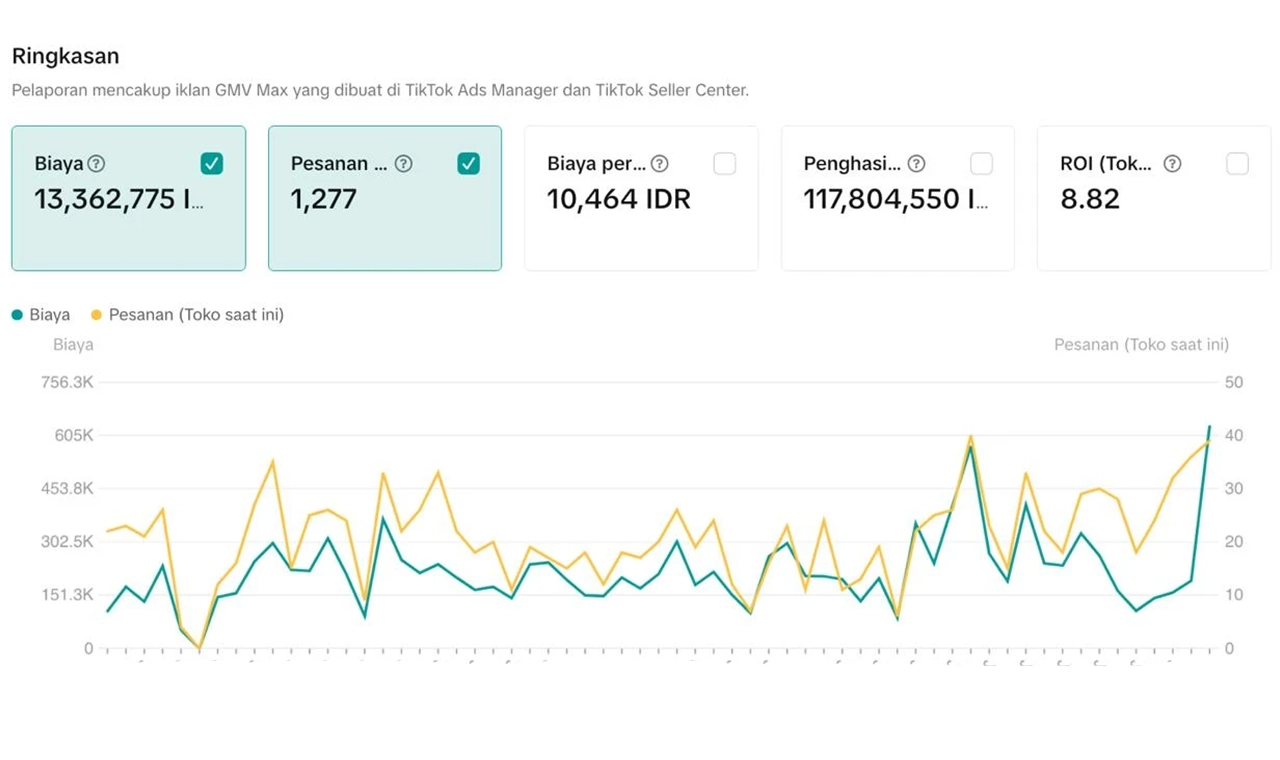Click the Ringkasan section heading

[65, 56]
